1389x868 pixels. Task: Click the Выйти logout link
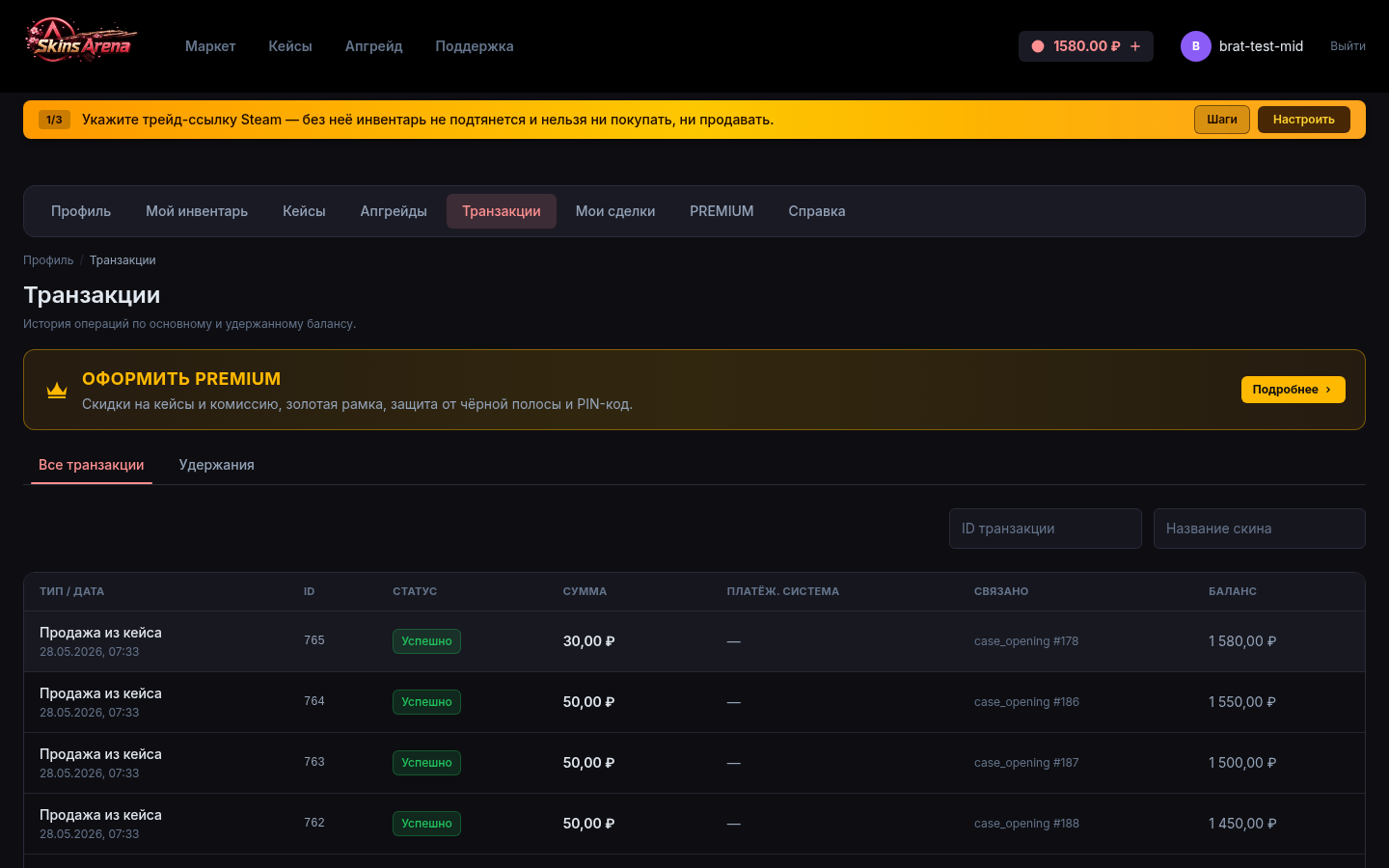point(1348,46)
